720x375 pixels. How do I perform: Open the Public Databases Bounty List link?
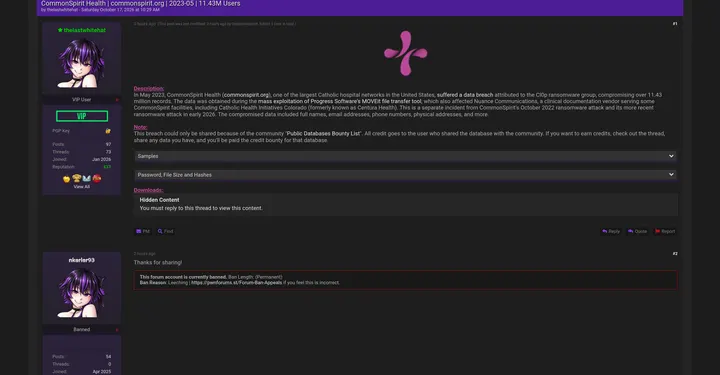point(324,134)
